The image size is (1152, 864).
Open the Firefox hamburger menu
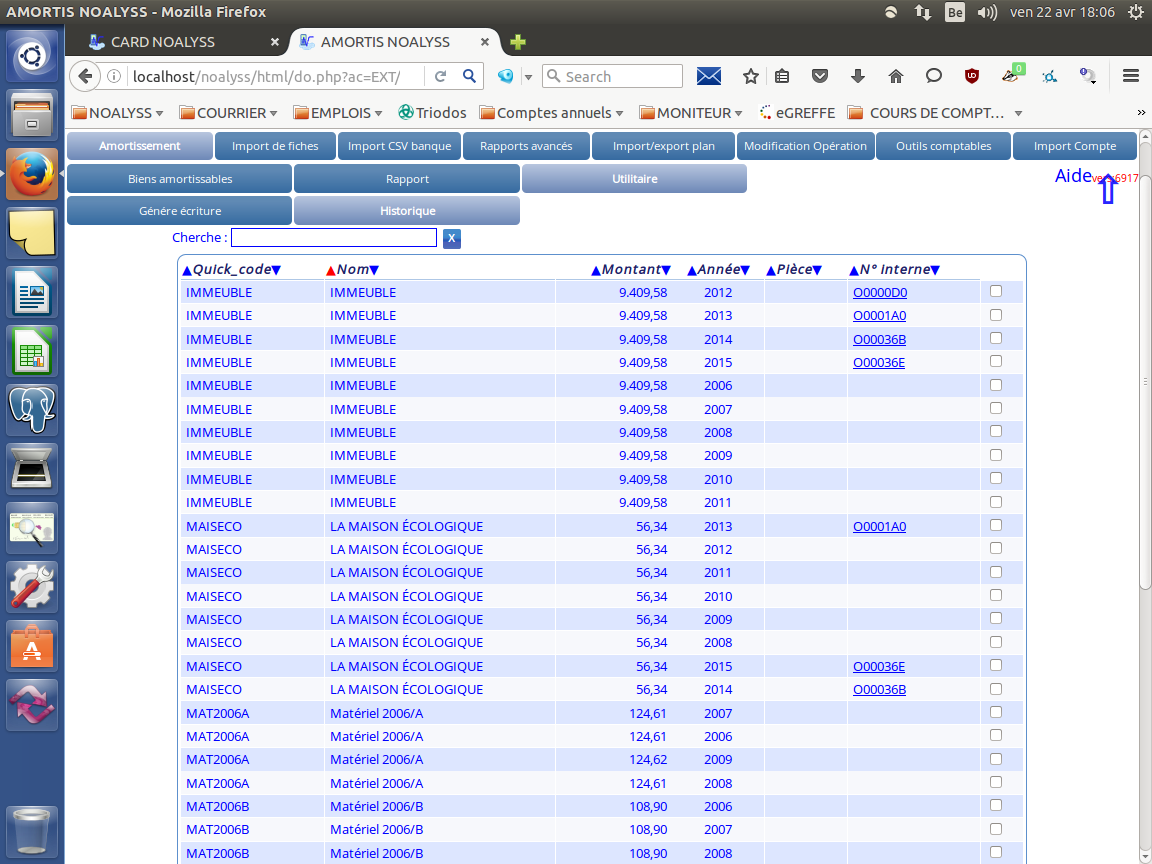coord(1131,76)
